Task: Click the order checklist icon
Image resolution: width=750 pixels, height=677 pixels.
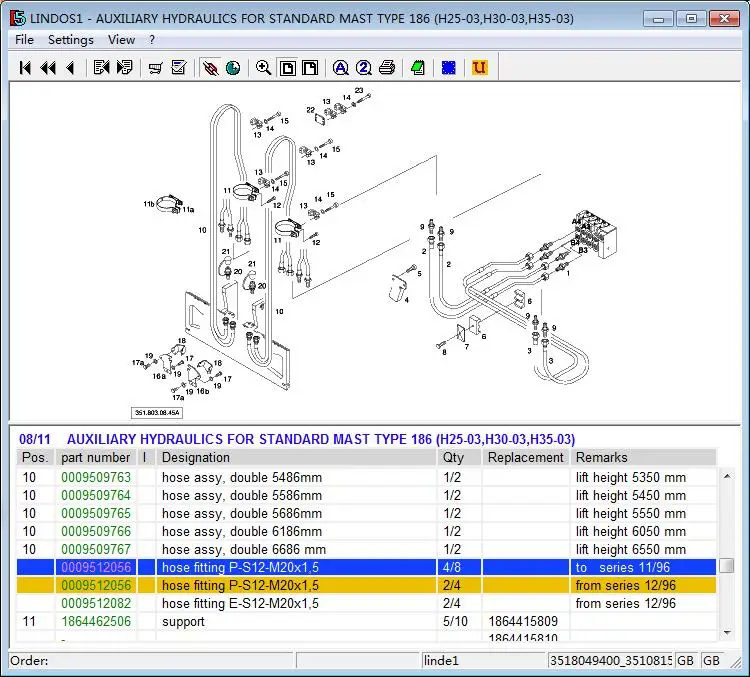Action: click(179, 68)
